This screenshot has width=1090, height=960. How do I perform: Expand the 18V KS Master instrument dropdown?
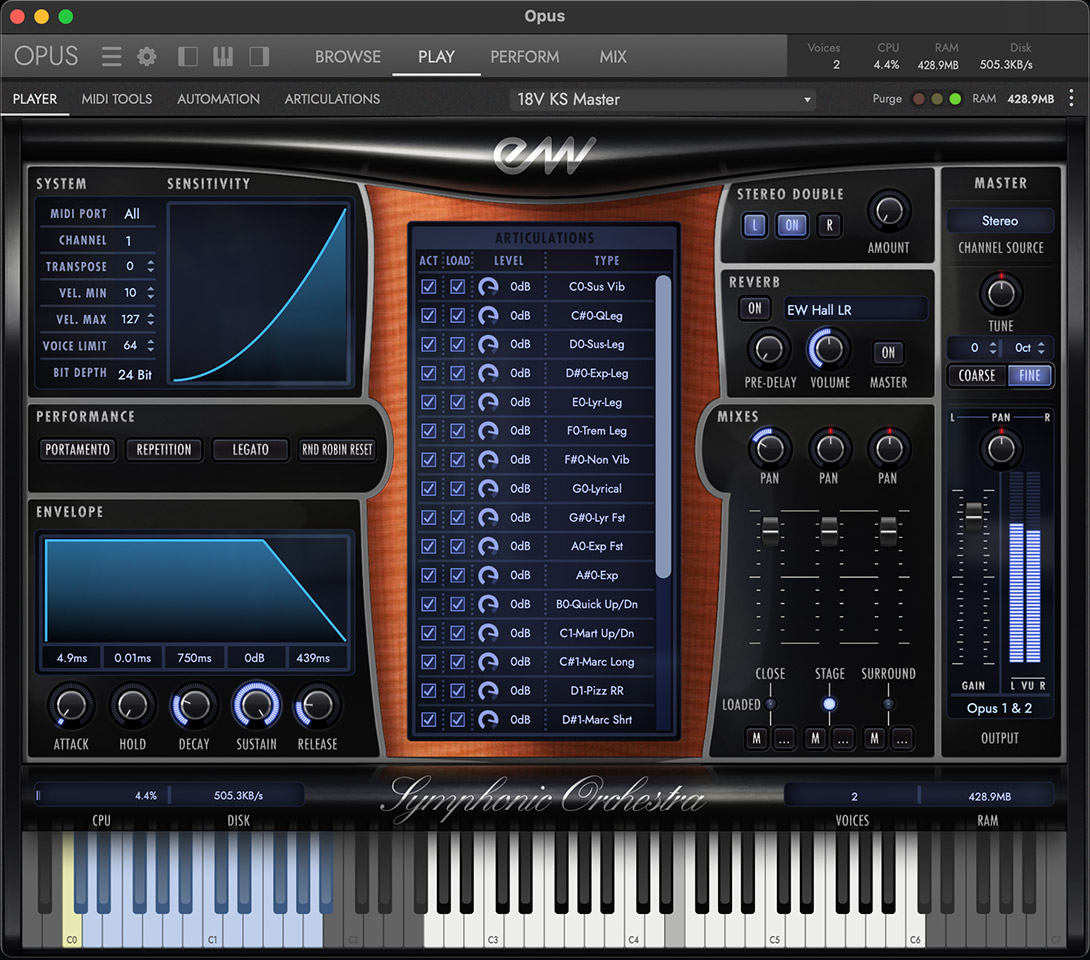click(x=663, y=100)
